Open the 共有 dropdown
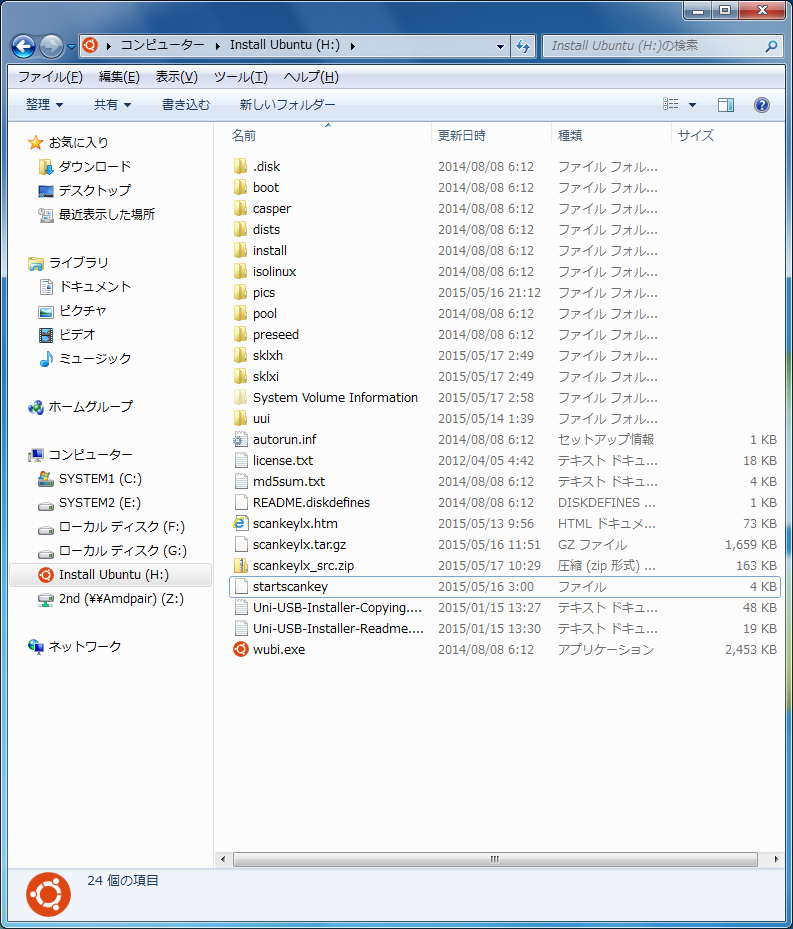 click(112, 105)
